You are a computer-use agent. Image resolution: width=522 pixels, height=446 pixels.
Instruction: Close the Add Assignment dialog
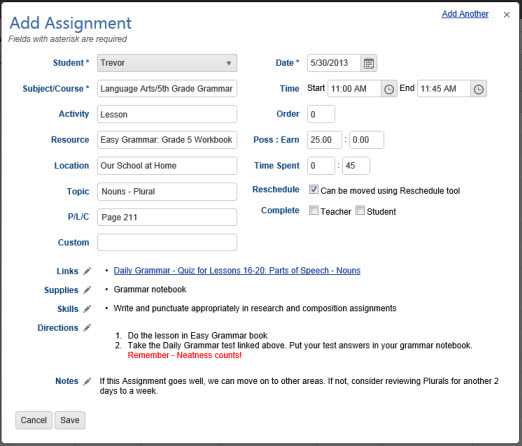coord(507,15)
